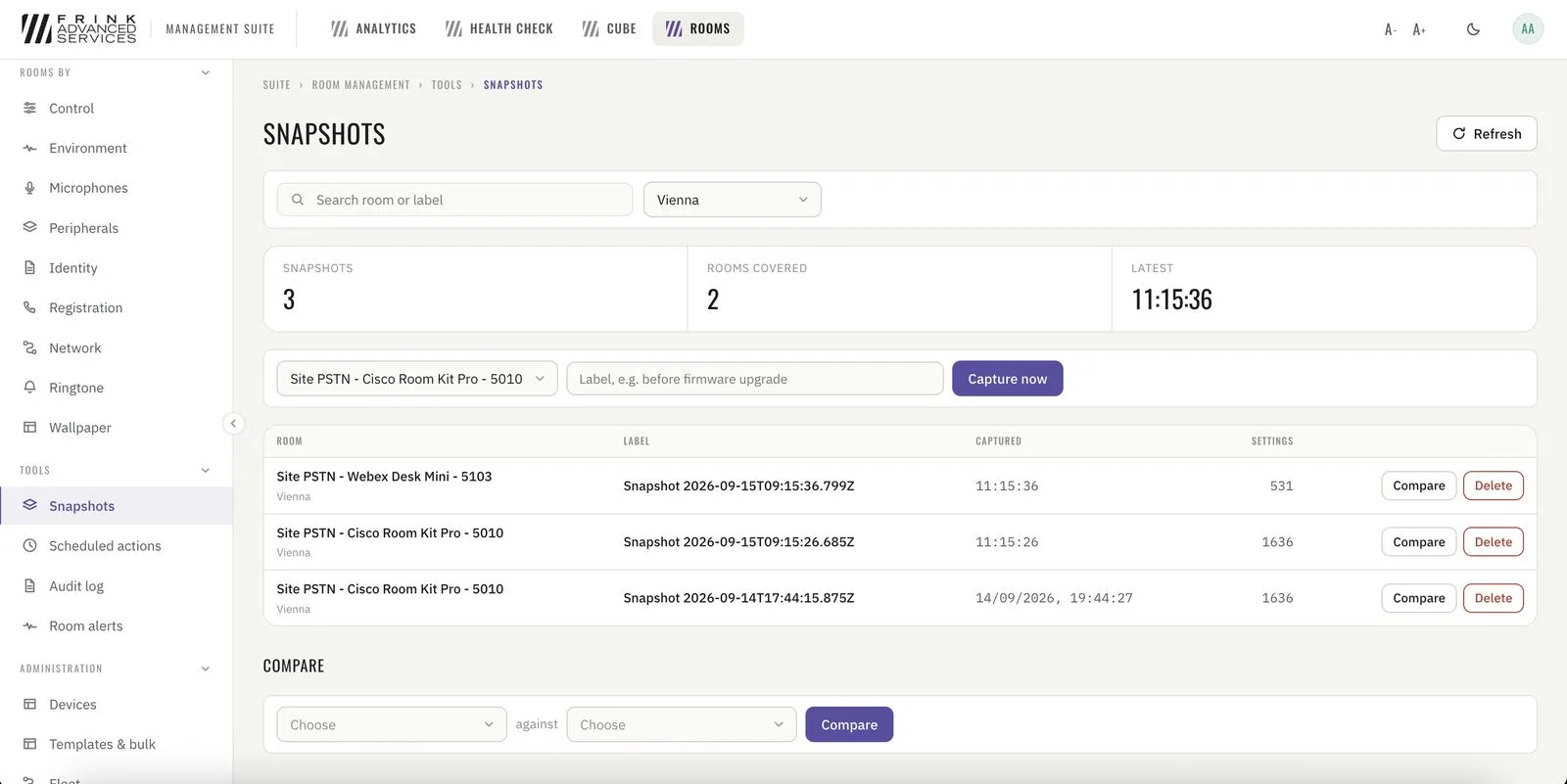Click Snapshot 2026-09-15T09:15:36.799Z label
Image resolution: width=1567 pixels, height=784 pixels.
tap(739, 486)
